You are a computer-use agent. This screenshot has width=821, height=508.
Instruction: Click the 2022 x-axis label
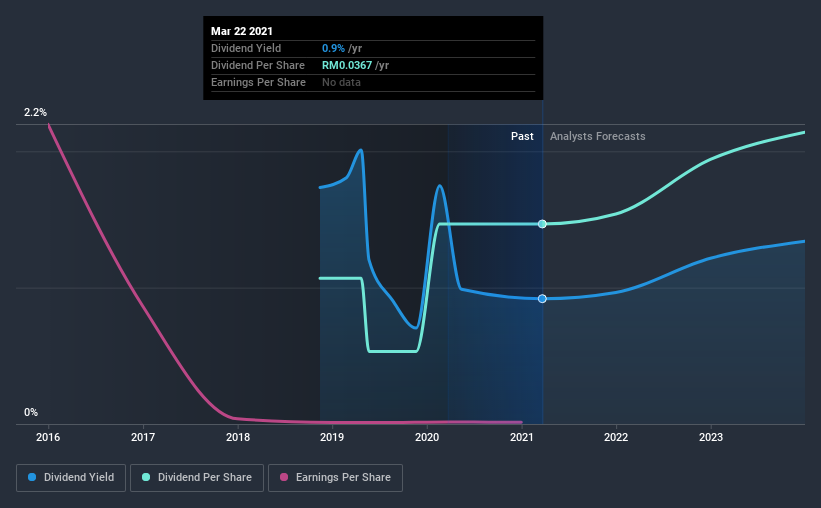pyautogui.click(x=616, y=437)
